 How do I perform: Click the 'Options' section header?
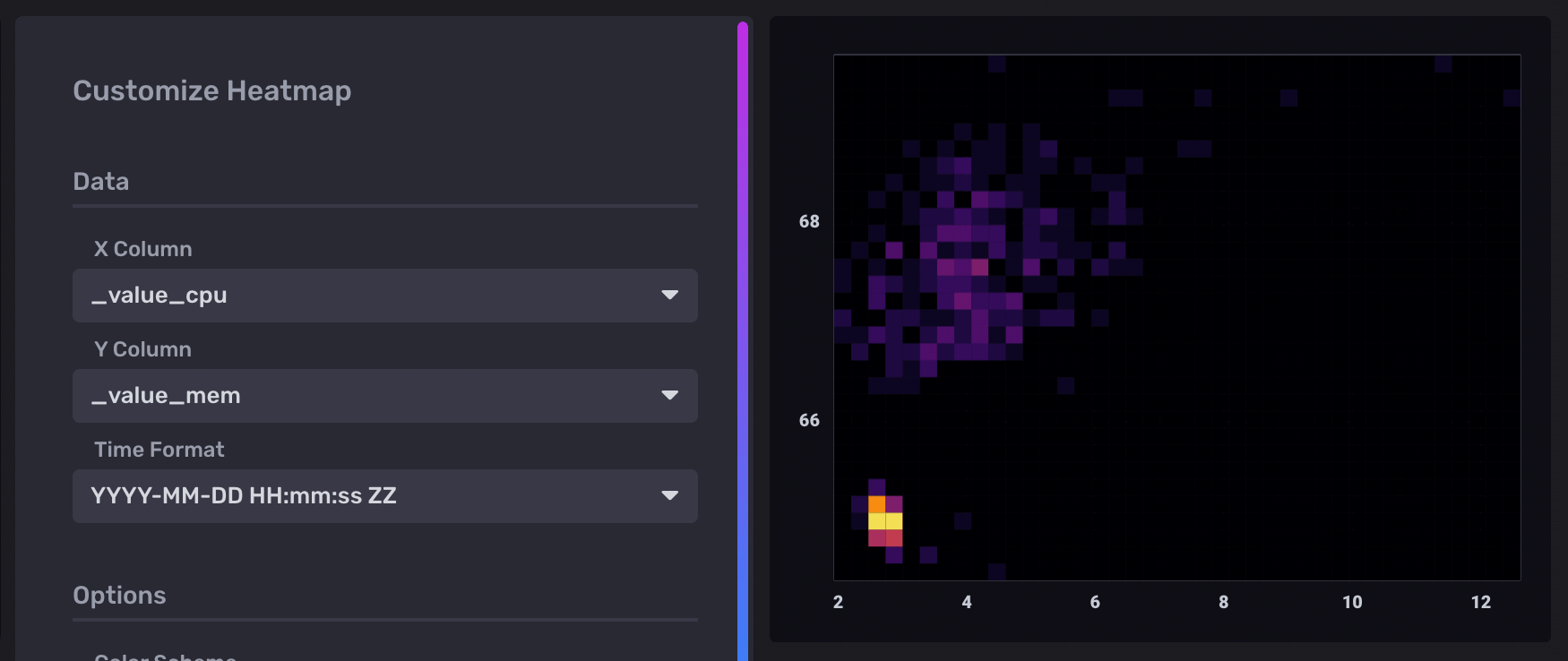119,596
